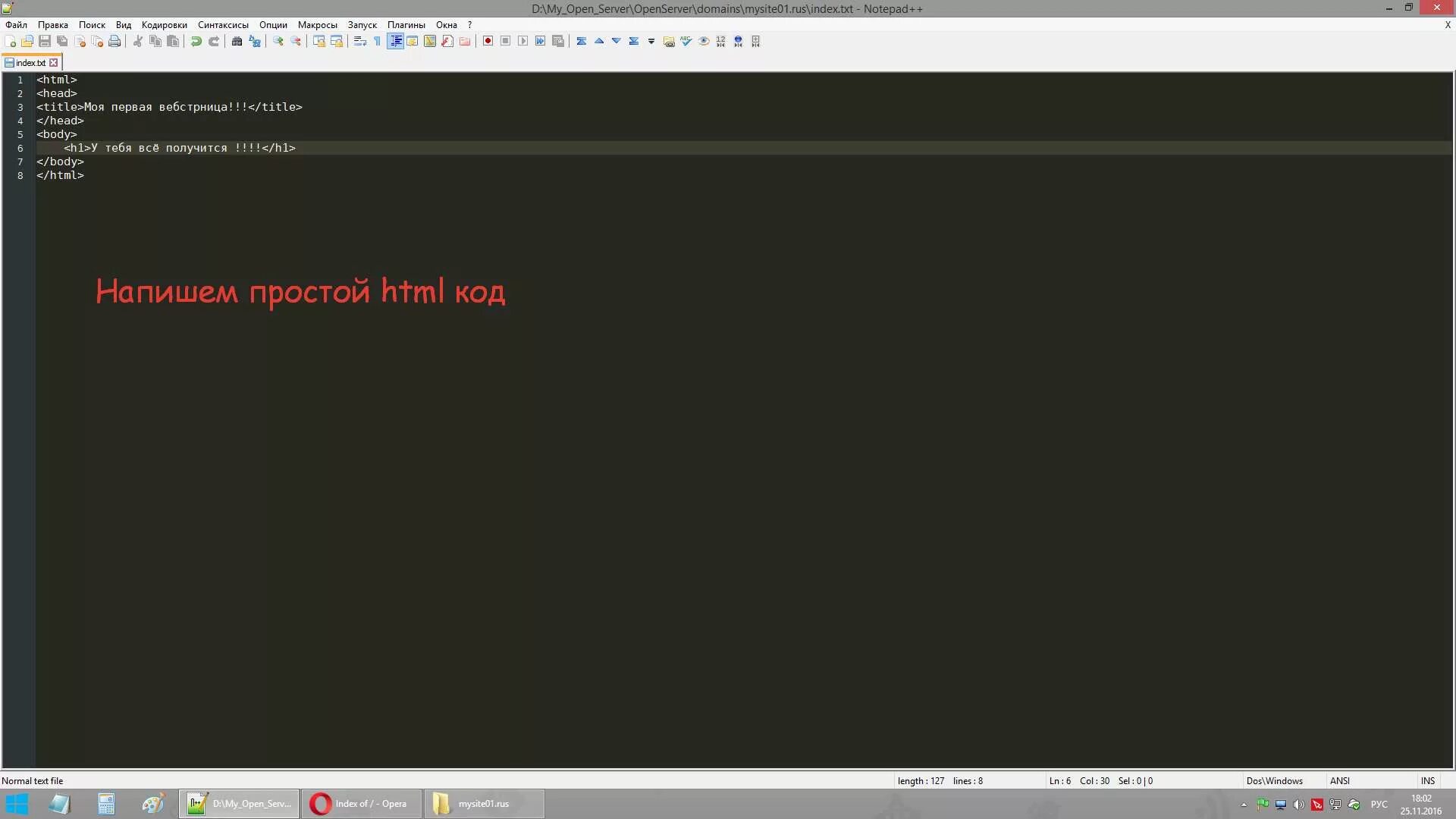Image resolution: width=1456 pixels, height=819 pixels.
Task: Save the file with the floppy disk icon
Action: tap(45, 41)
